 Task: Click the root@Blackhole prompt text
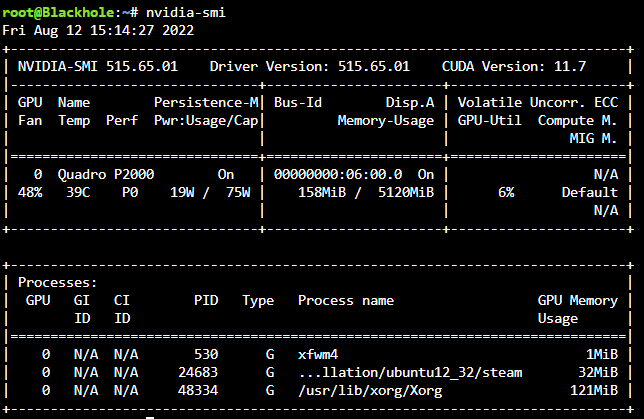point(58,12)
